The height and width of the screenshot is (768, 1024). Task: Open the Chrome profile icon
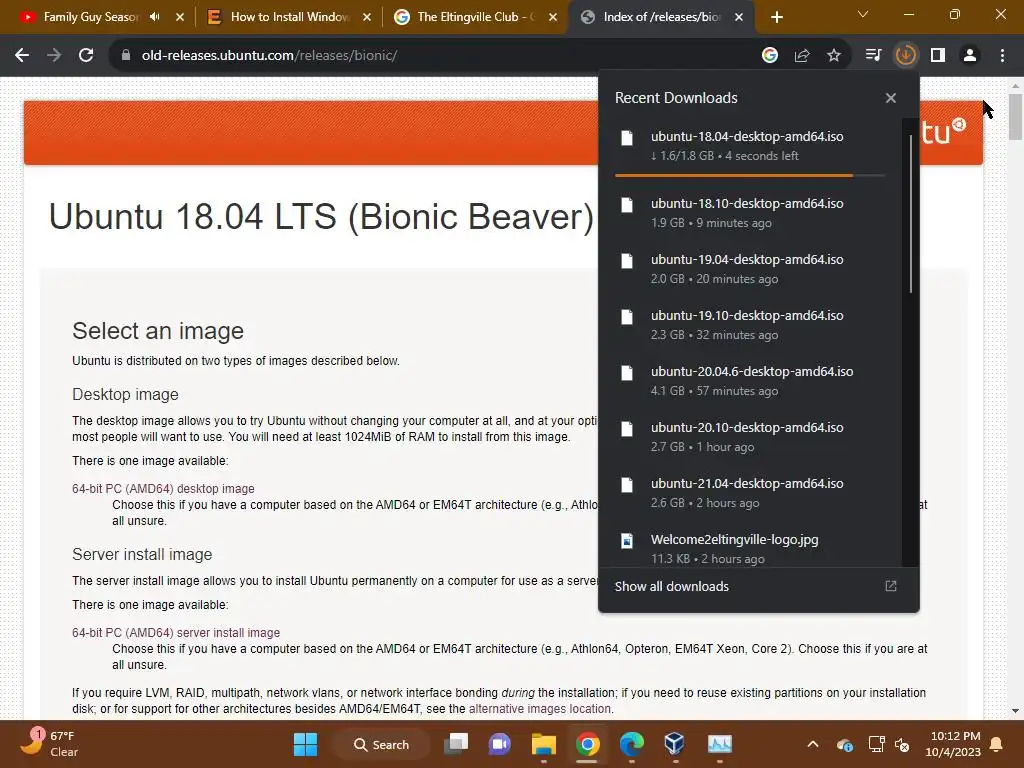point(970,56)
